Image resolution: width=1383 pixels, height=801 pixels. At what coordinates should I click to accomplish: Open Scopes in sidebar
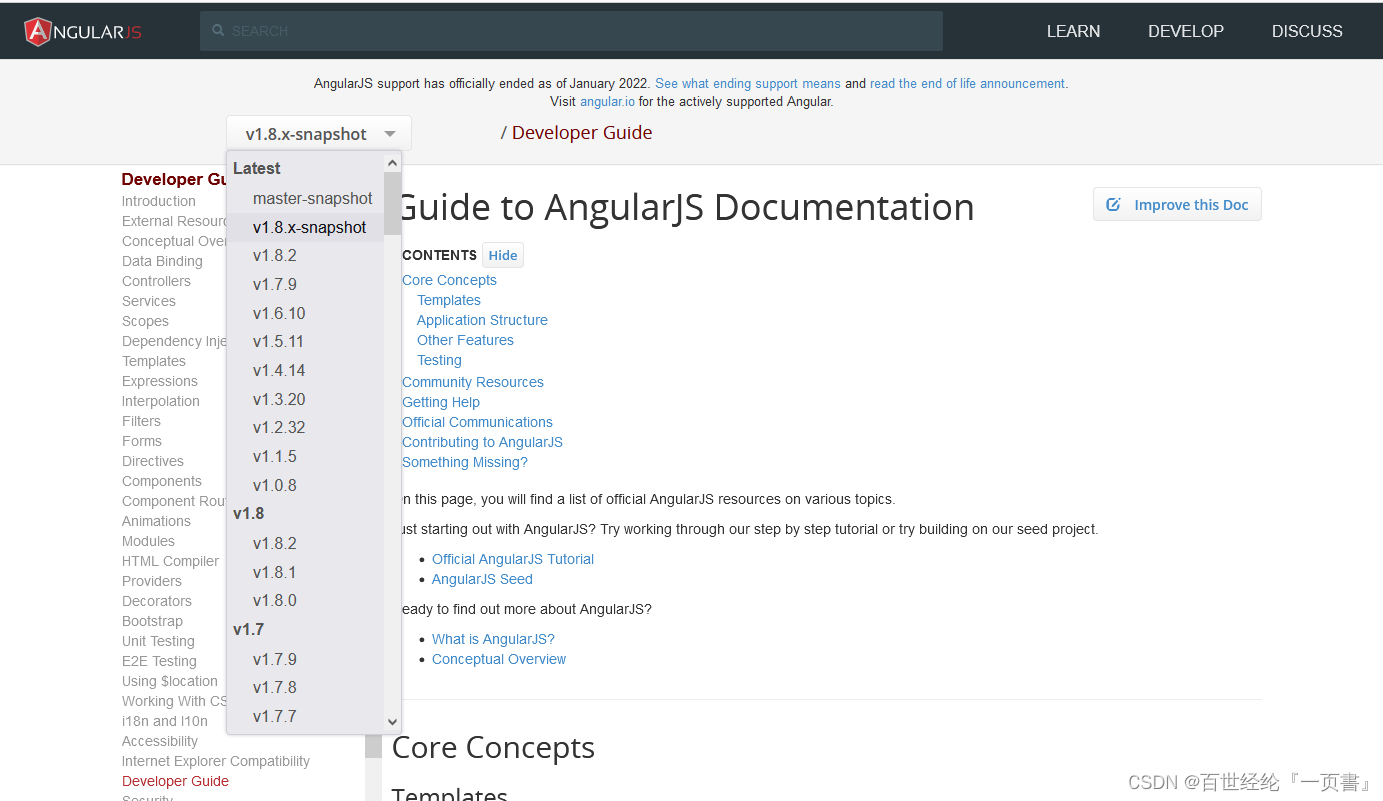(x=145, y=321)
